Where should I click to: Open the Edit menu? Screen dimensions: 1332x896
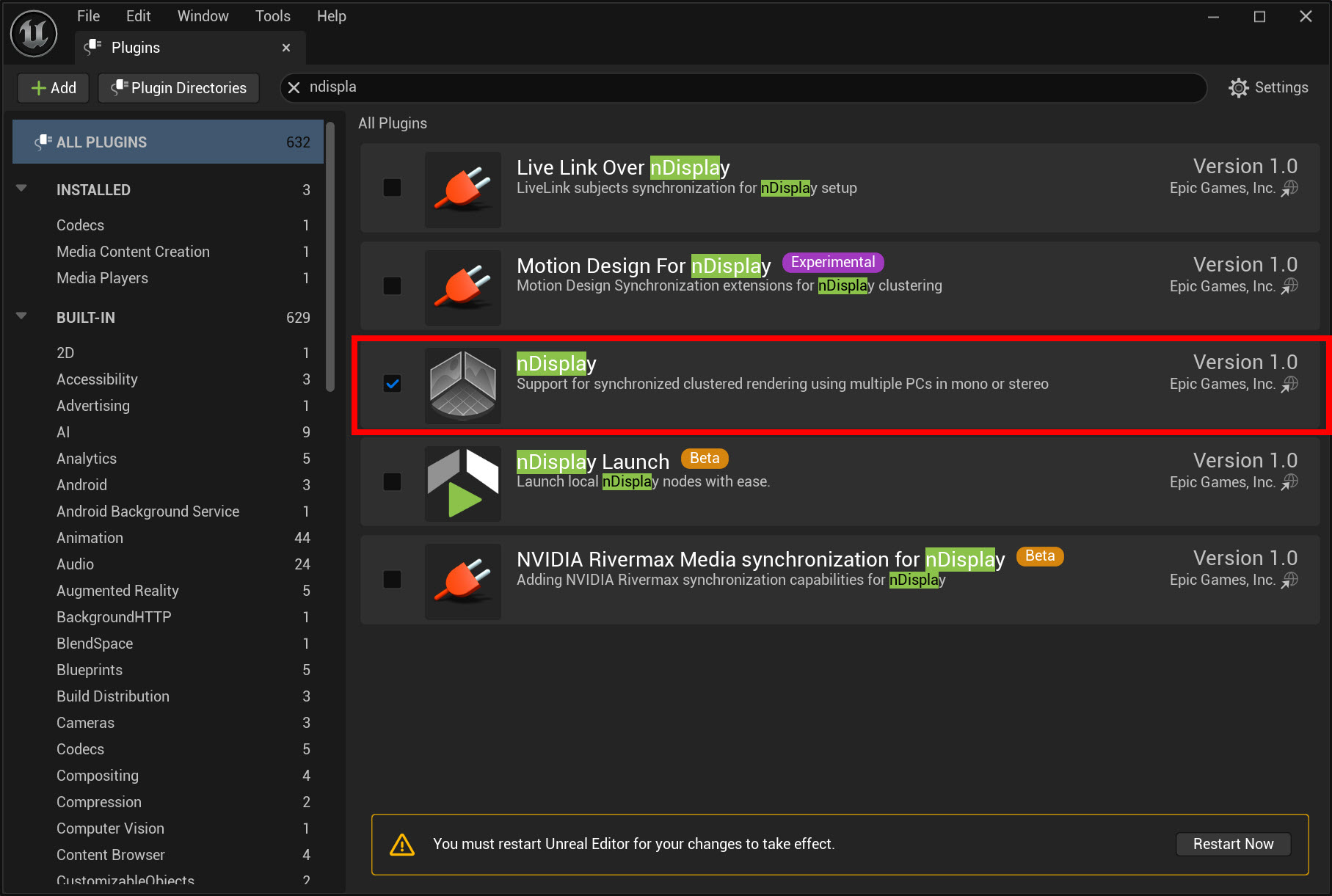(x=138, y=16)
